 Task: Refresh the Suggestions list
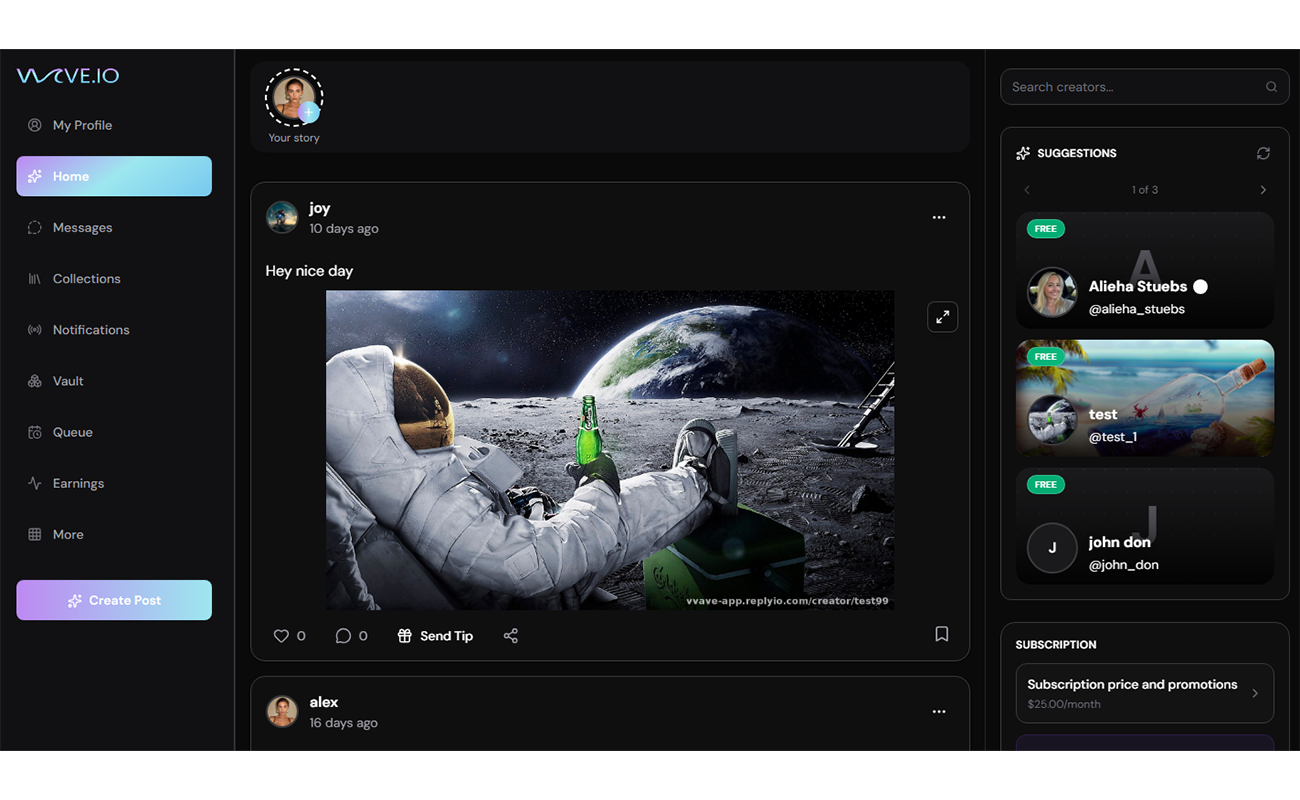[1263, 153]
